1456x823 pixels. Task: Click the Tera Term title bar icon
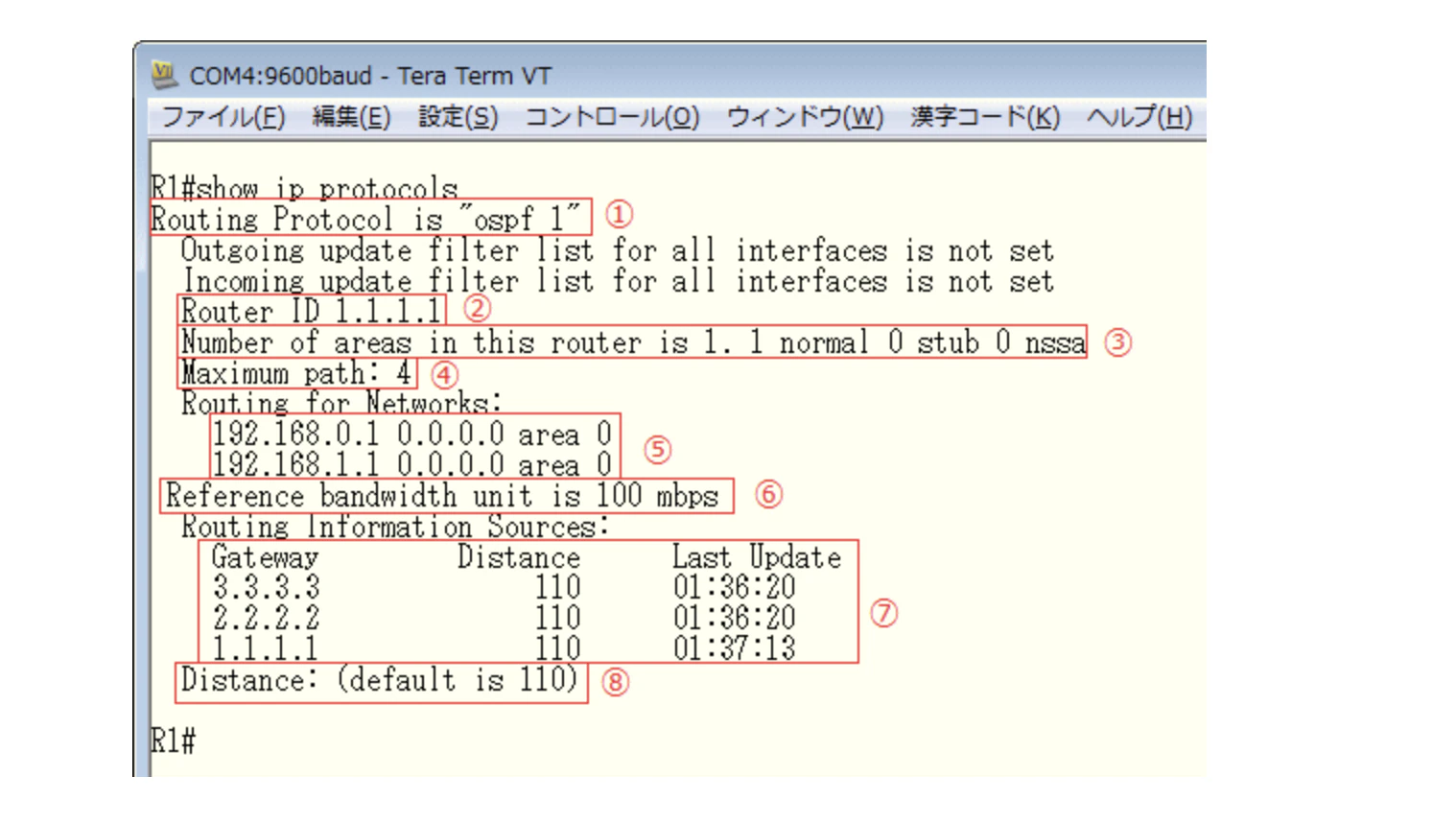pos(165,75)
